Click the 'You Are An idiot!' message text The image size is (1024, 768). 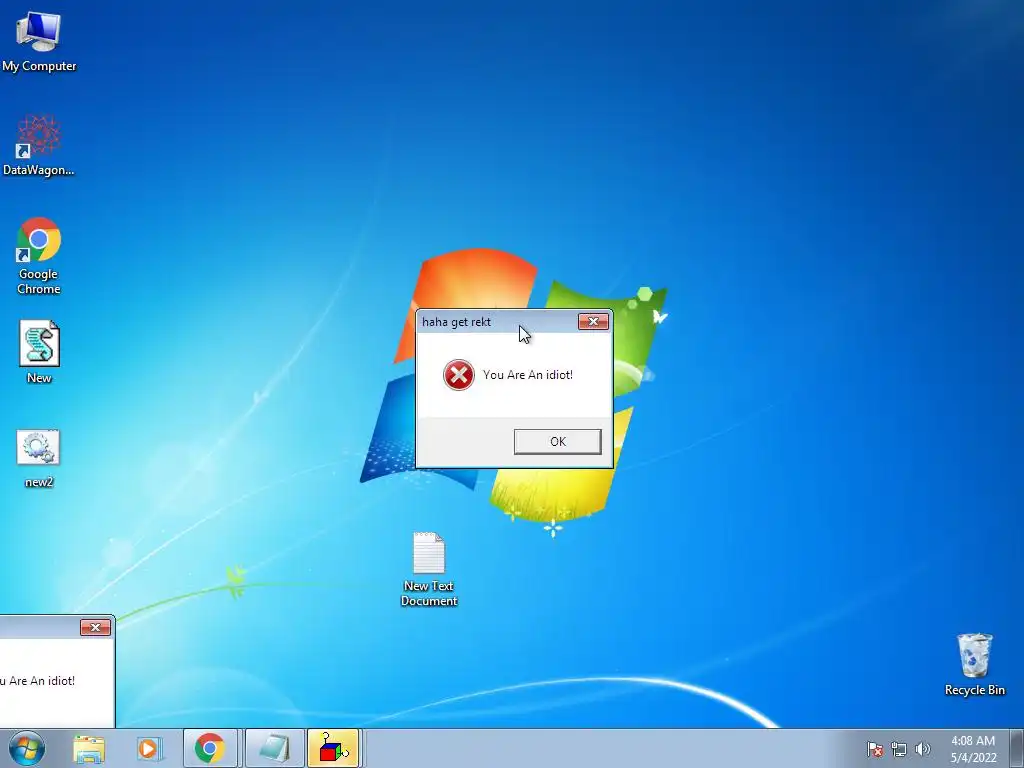(x=528, y=375)
